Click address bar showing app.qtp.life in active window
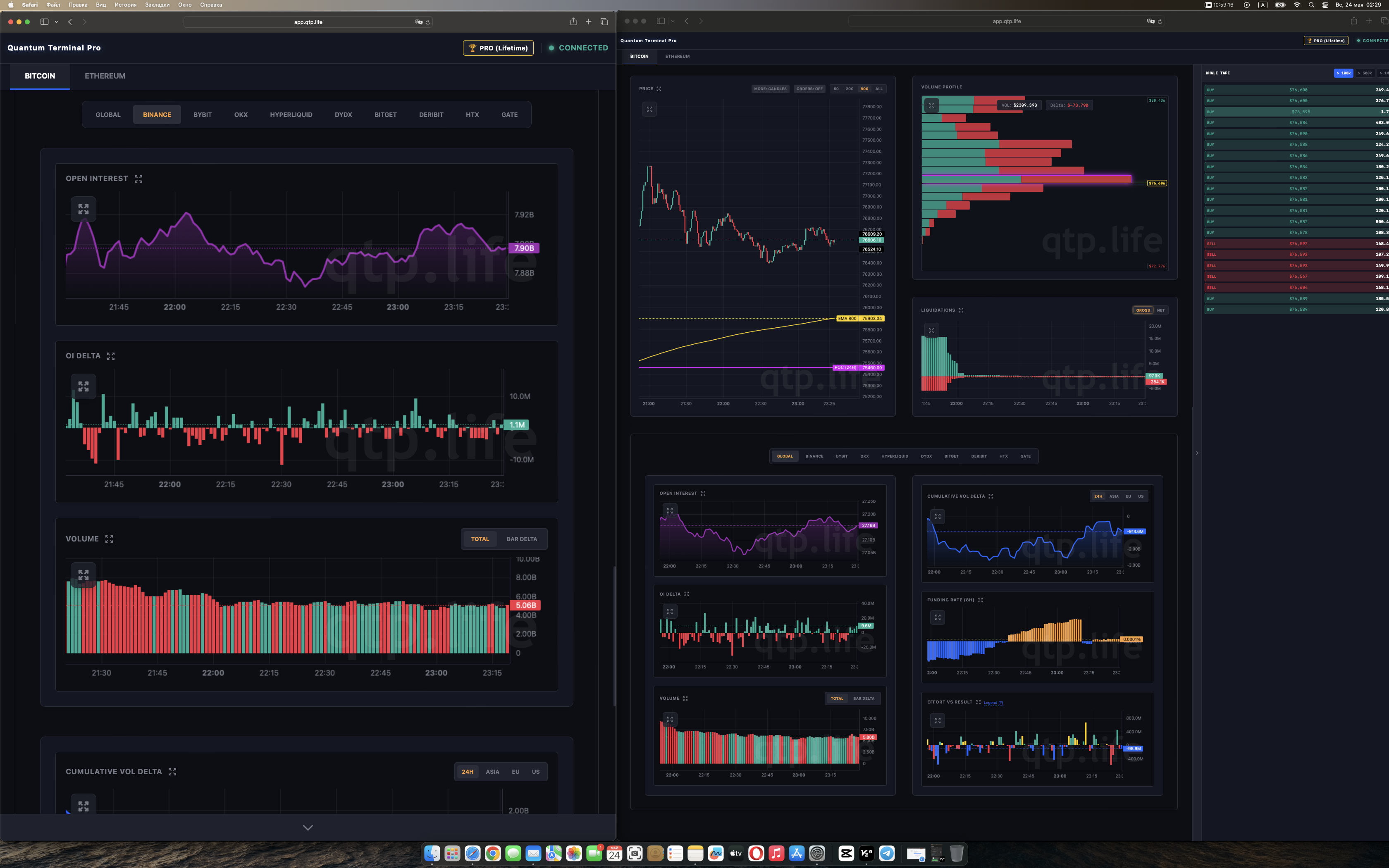The height and width of the screenshot is (868, 1389). pos(308,22)
